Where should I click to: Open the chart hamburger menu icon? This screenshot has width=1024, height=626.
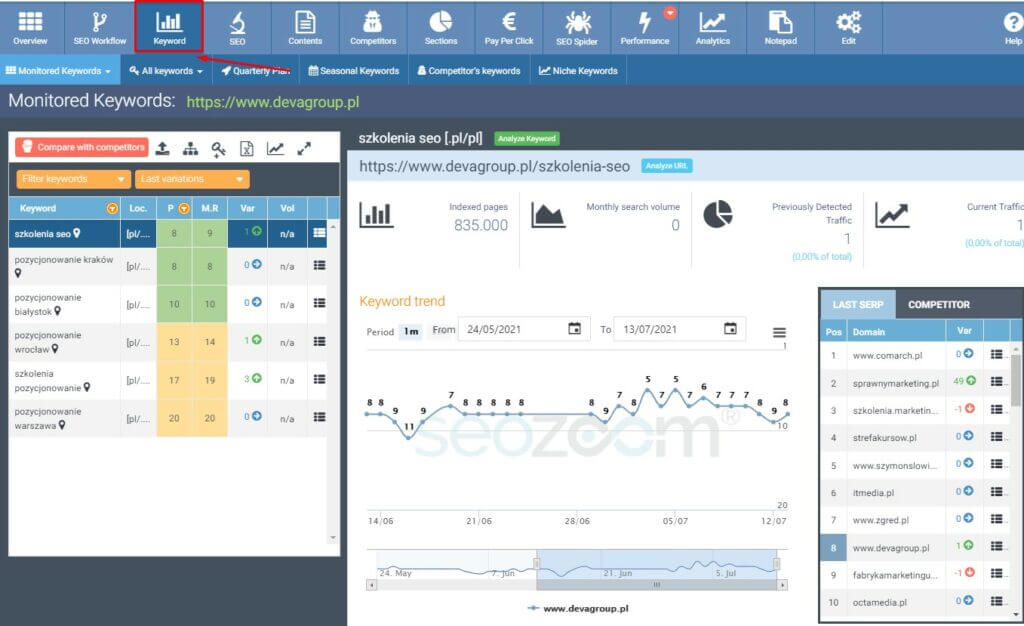[x=779, y=333]
